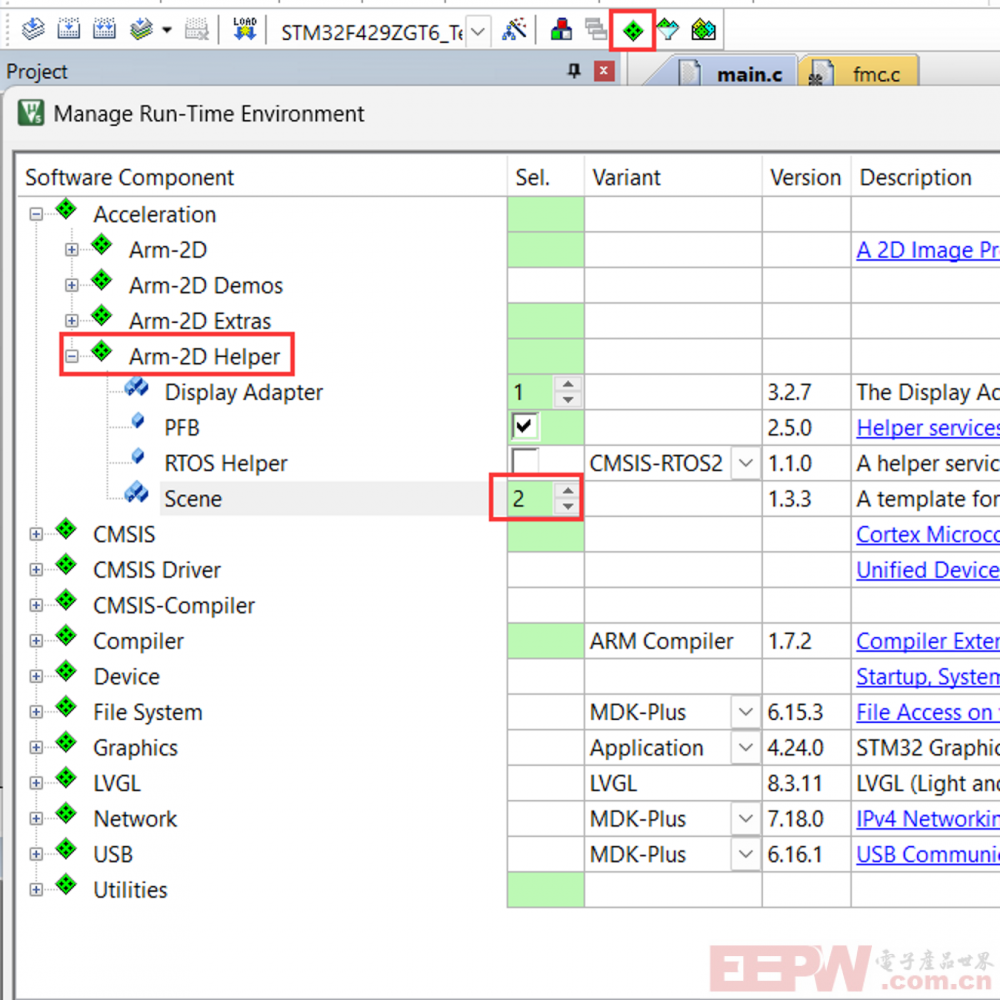Screen dimensions: 1000x1000
Task: Open the 'USB Communi' description link
Action: (928, 855)
